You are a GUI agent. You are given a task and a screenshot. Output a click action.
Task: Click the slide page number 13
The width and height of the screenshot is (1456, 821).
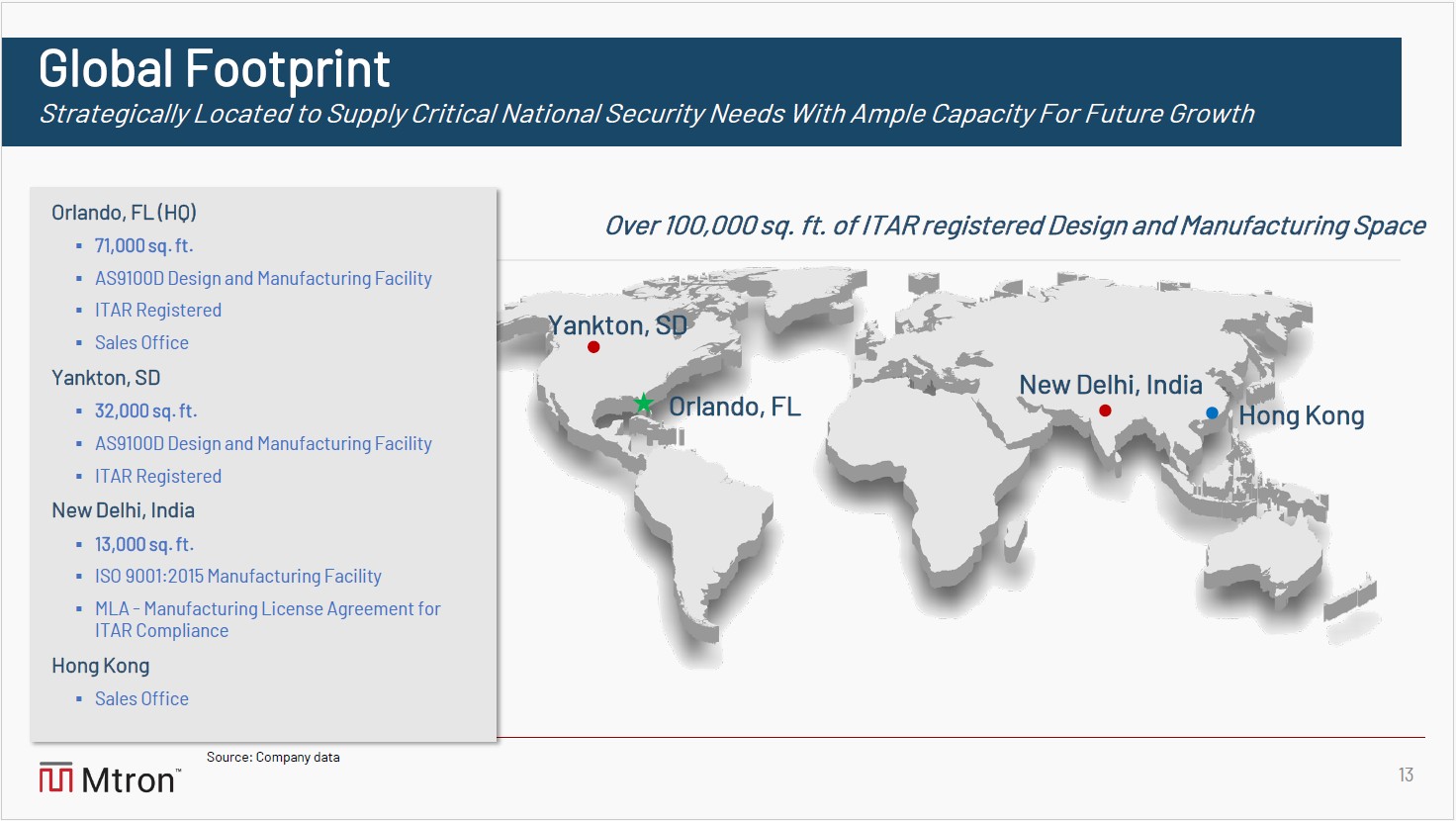1406,775
